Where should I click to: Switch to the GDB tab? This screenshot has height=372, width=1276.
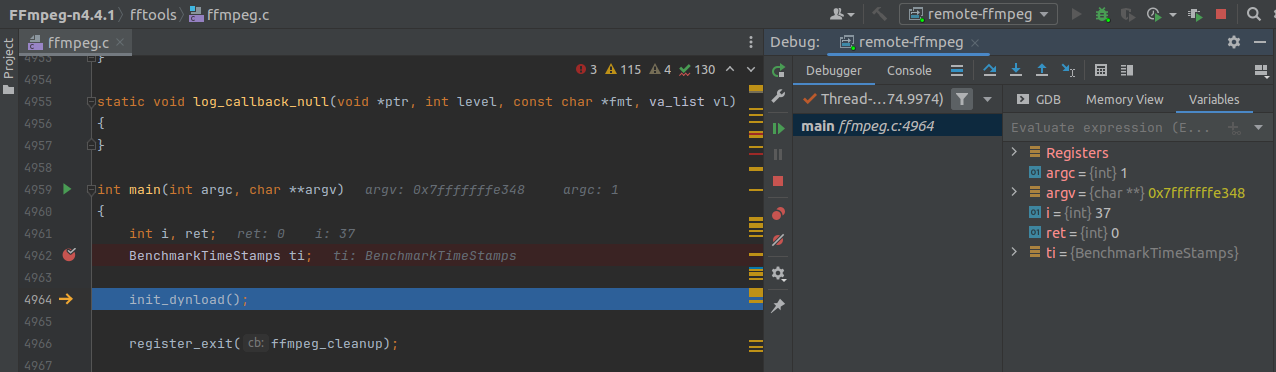click(1039, 99)
